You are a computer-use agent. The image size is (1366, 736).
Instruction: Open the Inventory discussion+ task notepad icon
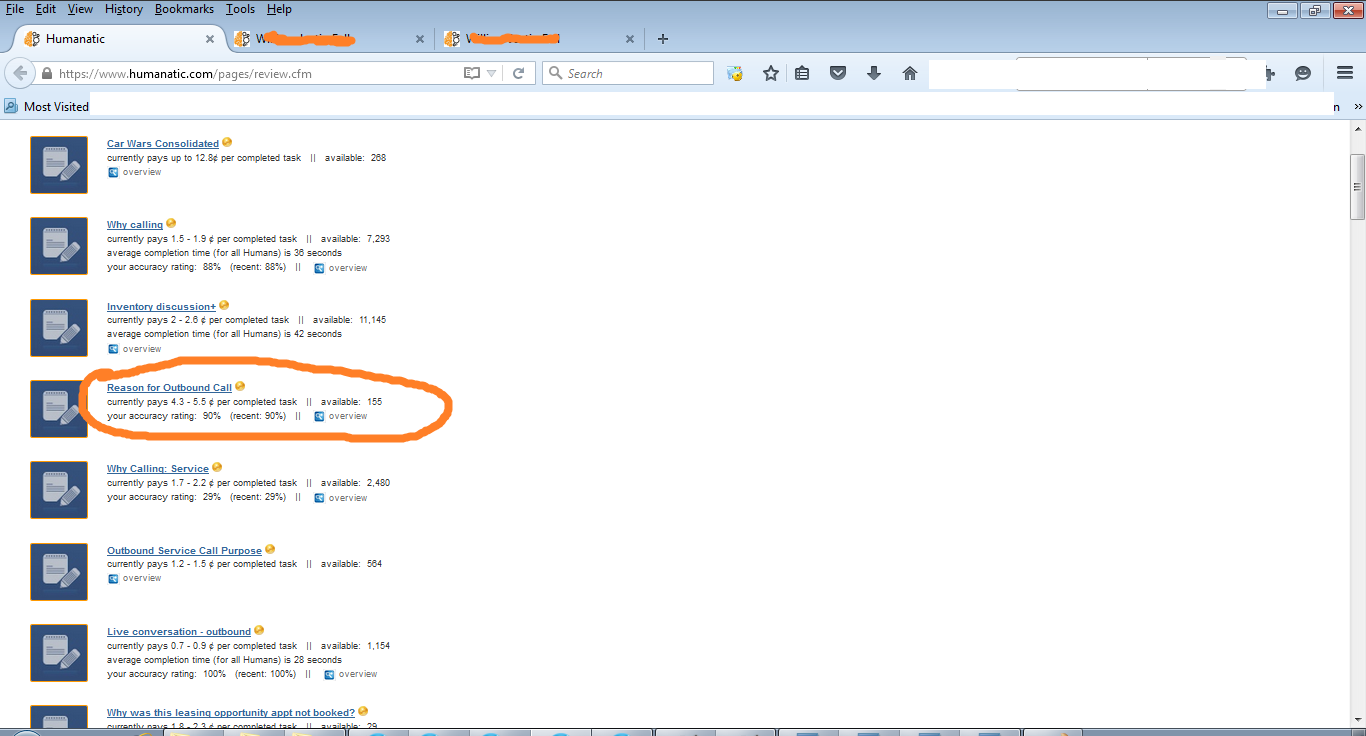(x=59, y=327)
